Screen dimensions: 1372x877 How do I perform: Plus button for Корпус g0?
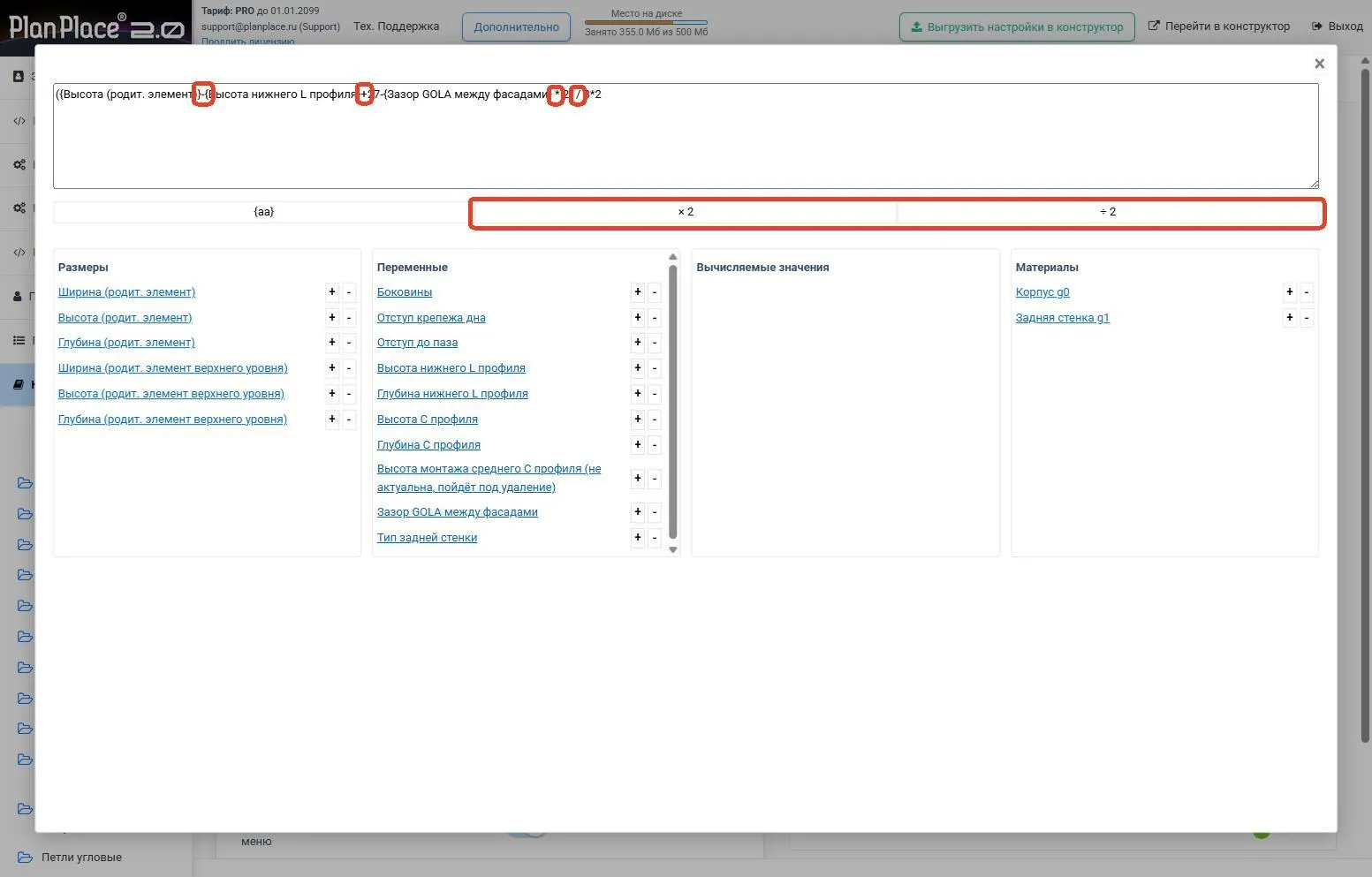click(1290, 292)
